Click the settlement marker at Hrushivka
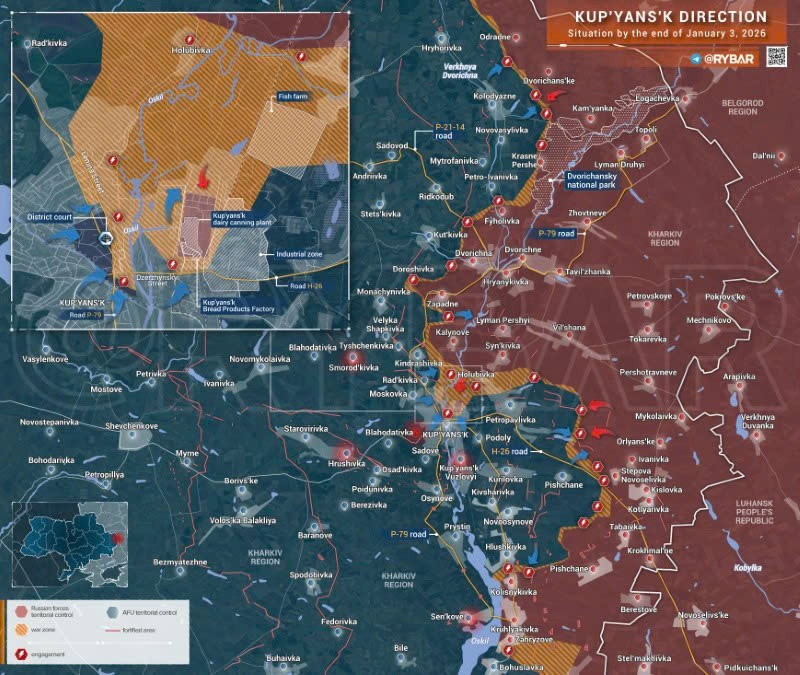The image size is (800, 675). click(x=346, y=451)
